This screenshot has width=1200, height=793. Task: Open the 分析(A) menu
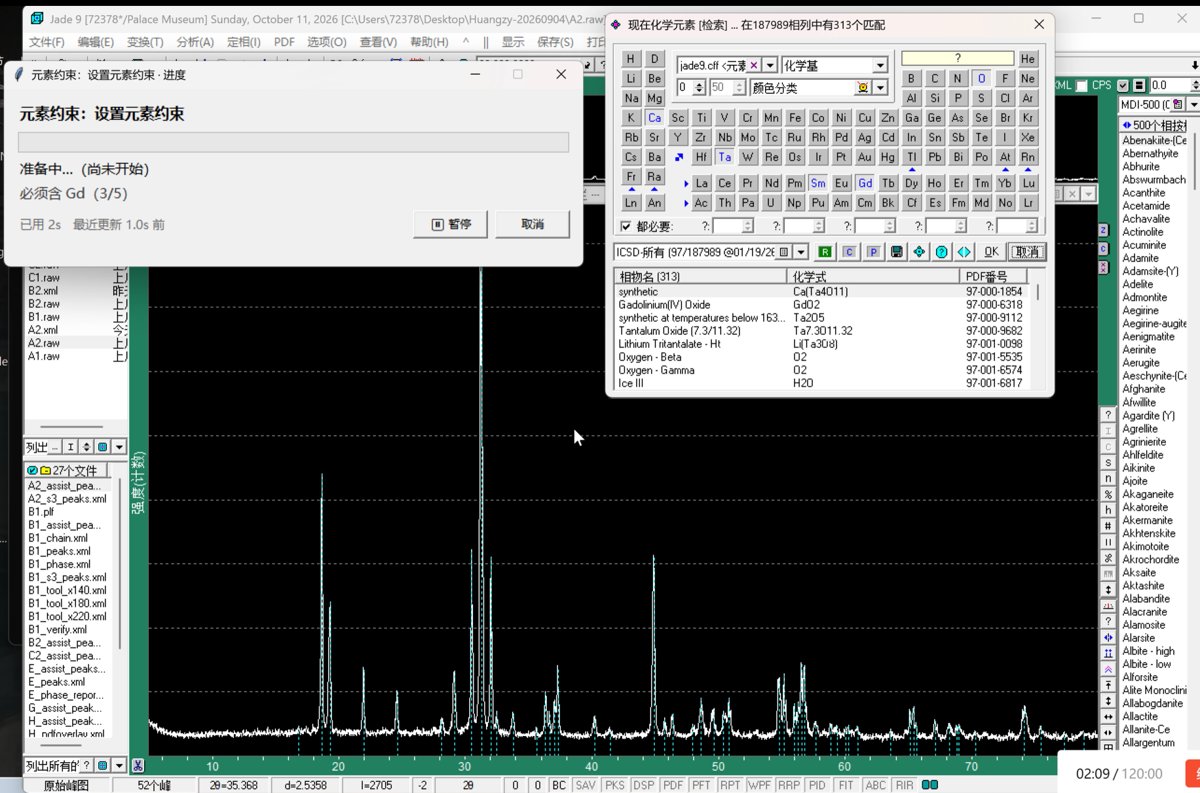195,42
